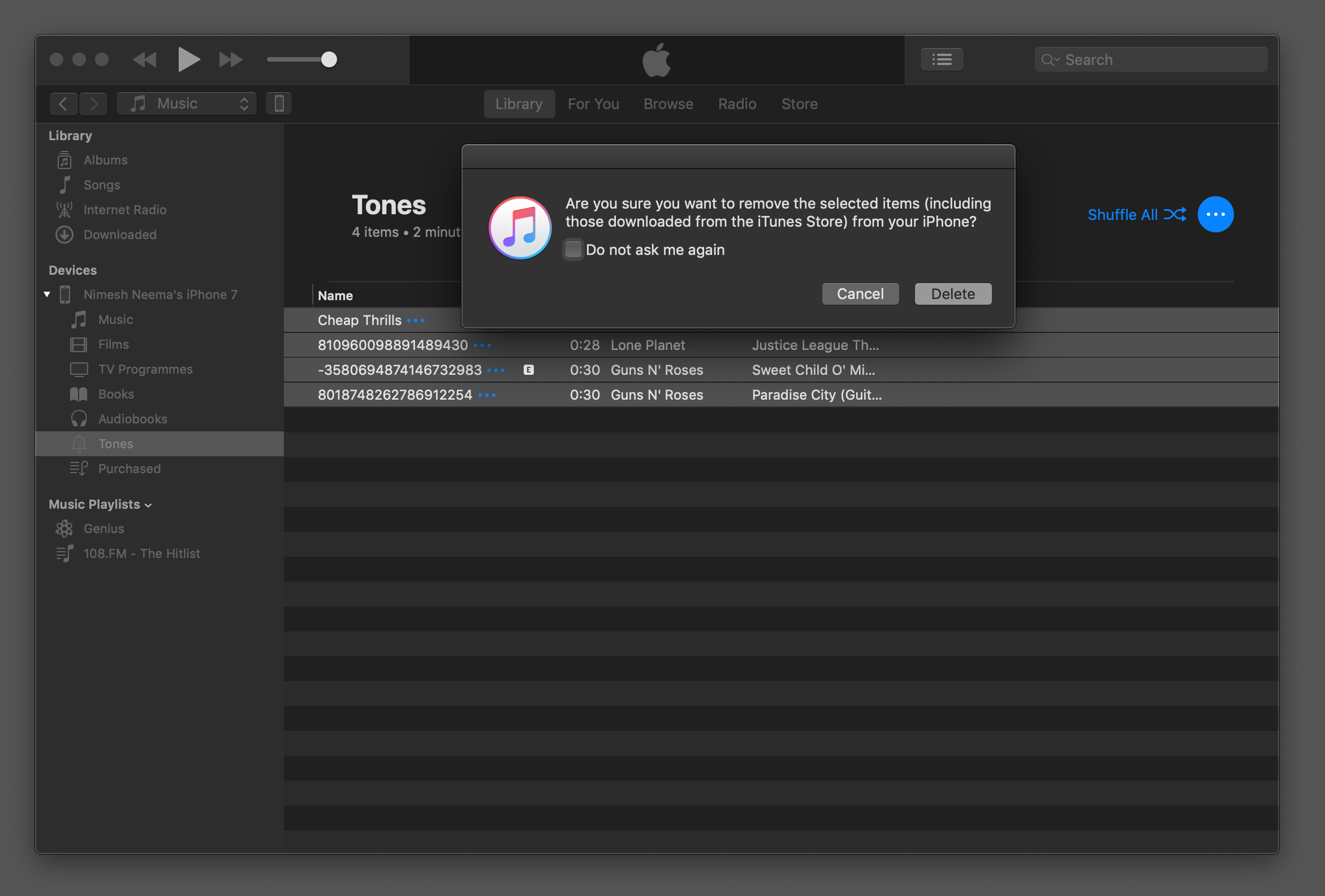Screen dimensions: 1325x896
Task: Open the iPhone device button
Action: (x=279, y=104)
